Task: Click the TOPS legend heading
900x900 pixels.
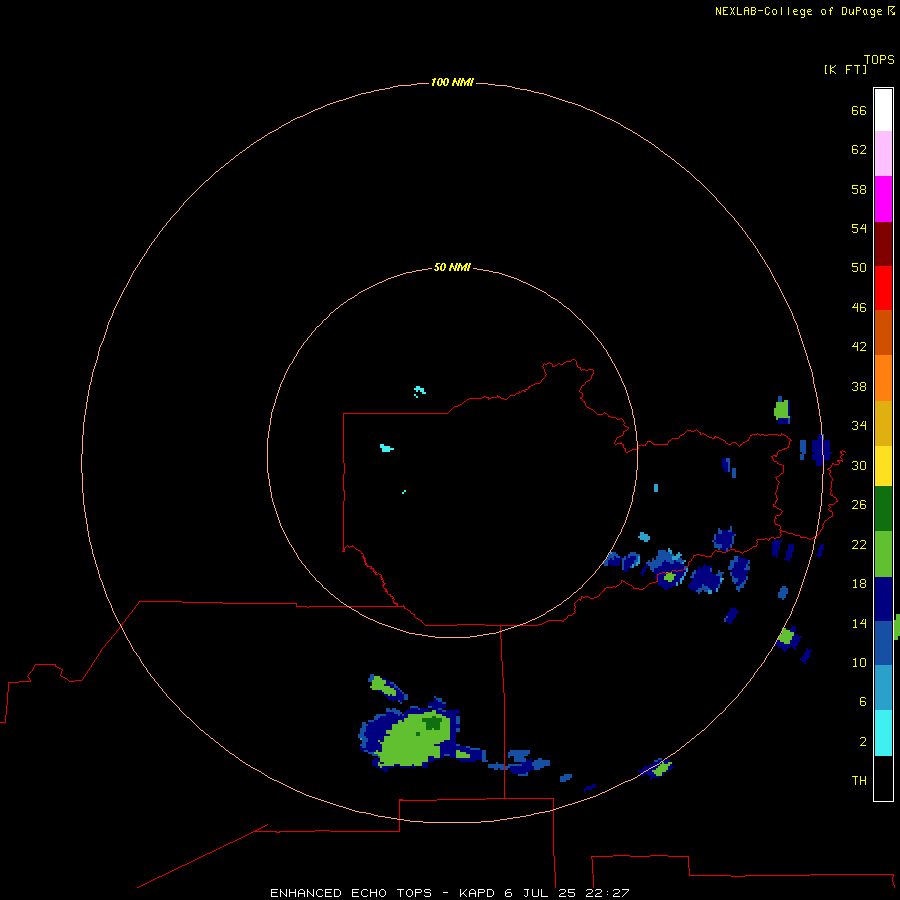Action: 879,59
